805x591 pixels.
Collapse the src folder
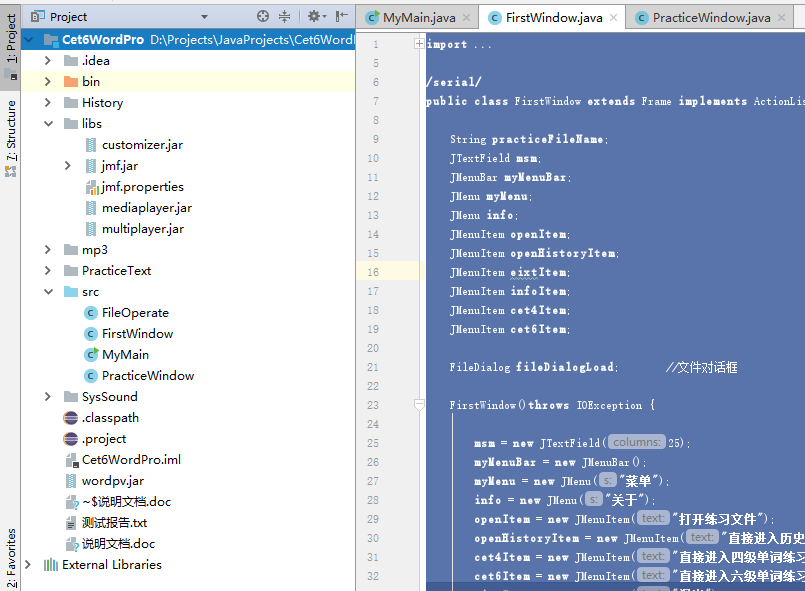(47, 292)
